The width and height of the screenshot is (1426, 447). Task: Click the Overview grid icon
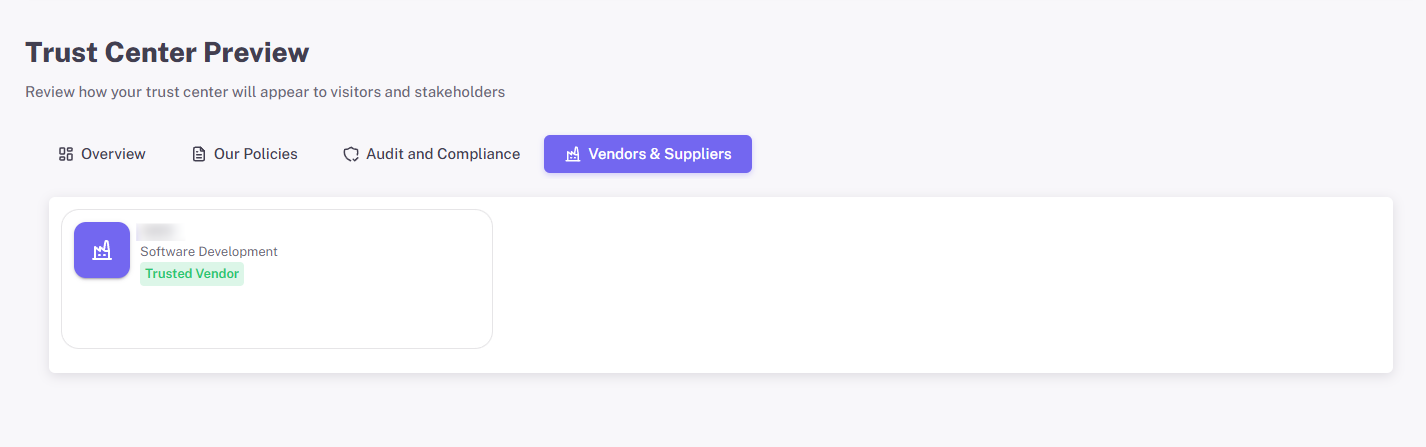pyautogui.click(x=66, y=154)
